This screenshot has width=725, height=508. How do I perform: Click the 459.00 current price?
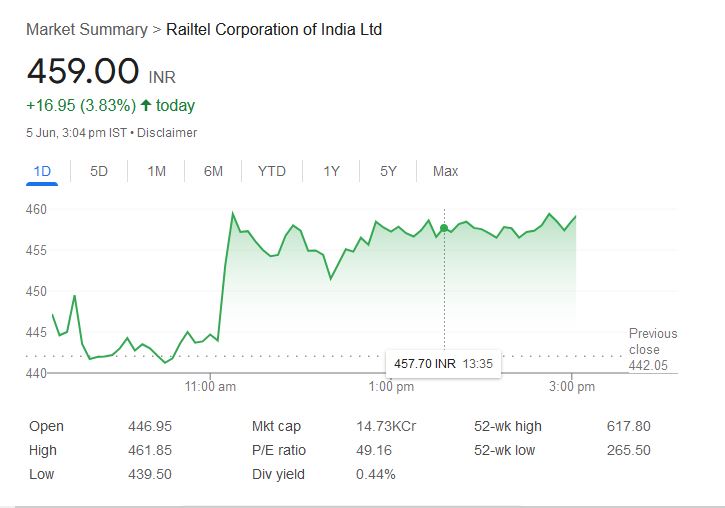tap(83, 73)
